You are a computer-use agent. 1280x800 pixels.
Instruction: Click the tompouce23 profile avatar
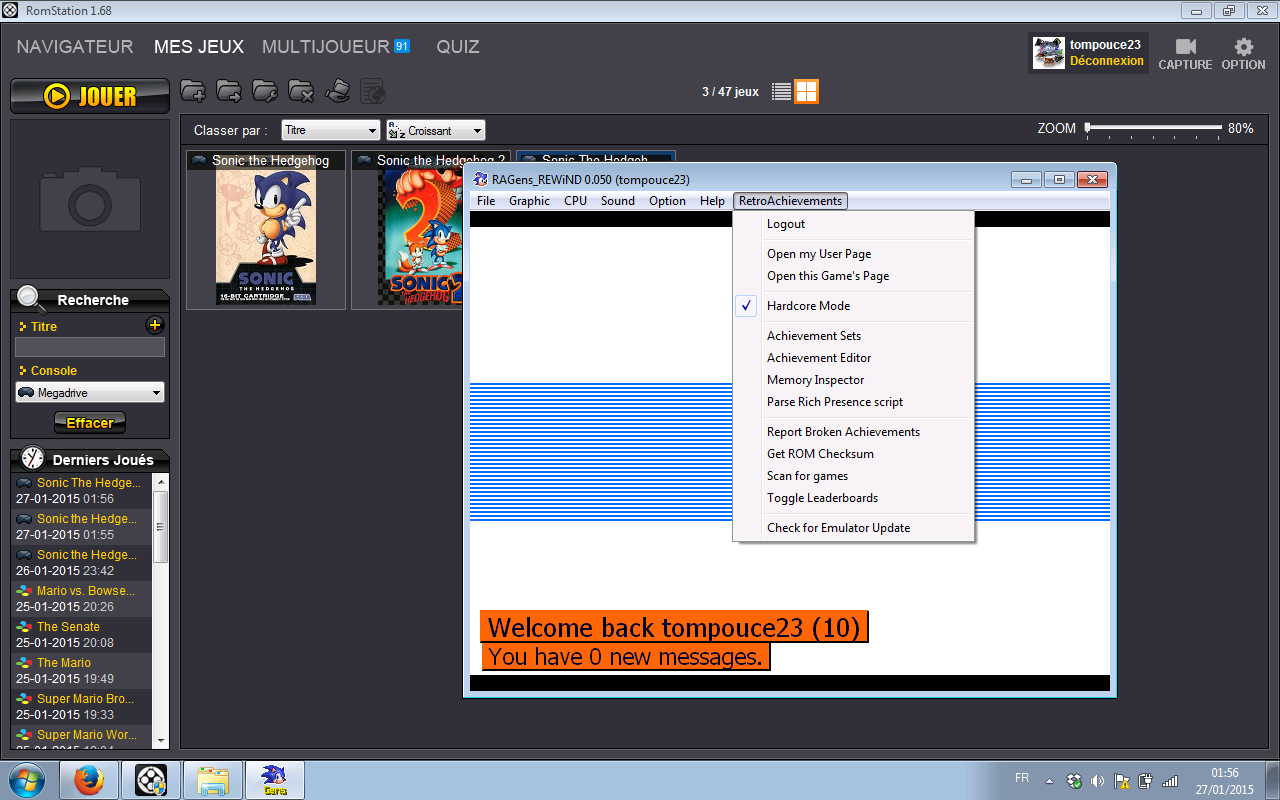click(1049, 53)
